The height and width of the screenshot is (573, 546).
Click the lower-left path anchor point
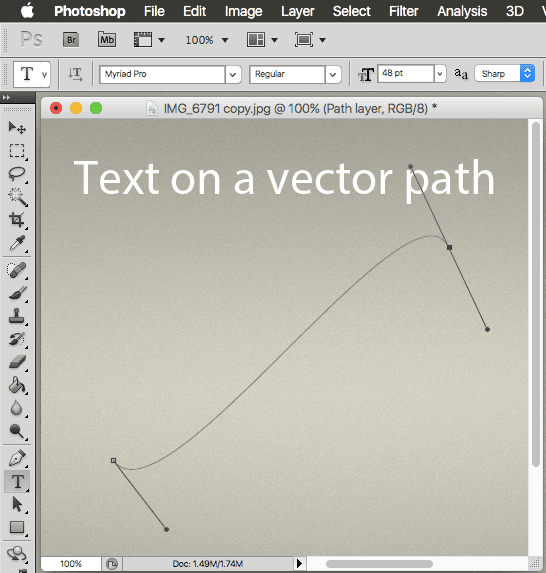[x=113, y=460]
